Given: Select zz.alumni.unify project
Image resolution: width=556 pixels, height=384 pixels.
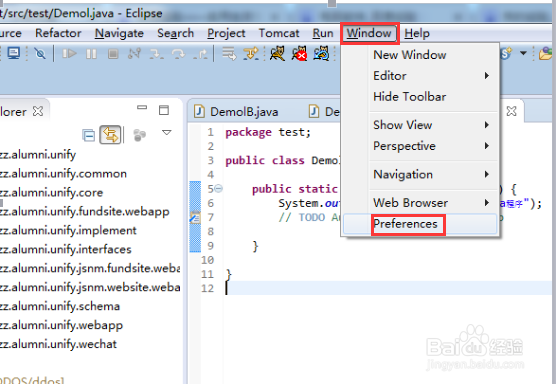Looking at the screenshot, I should point(37,155).
